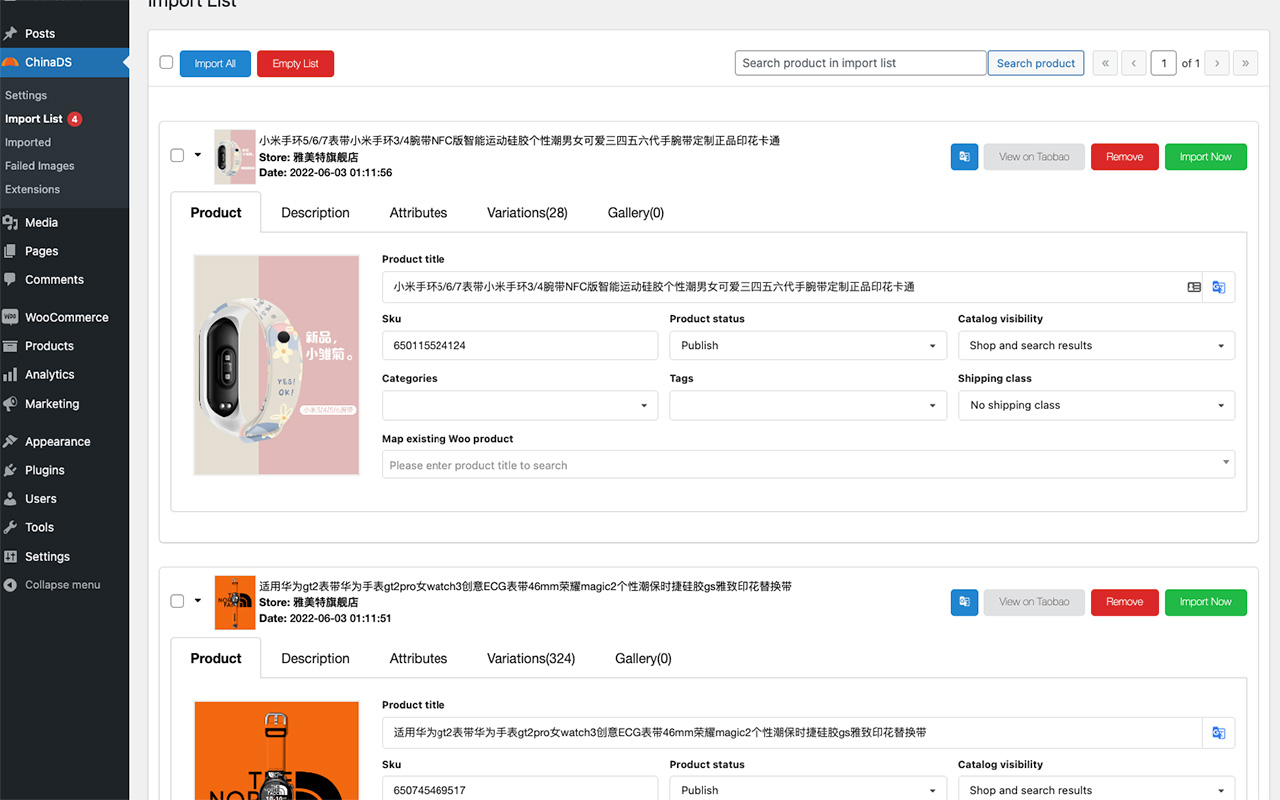This screenshot has height=800, width=1280.
Task: Tick the first product's selection checkbox
Action: click(x=177, y=155)
